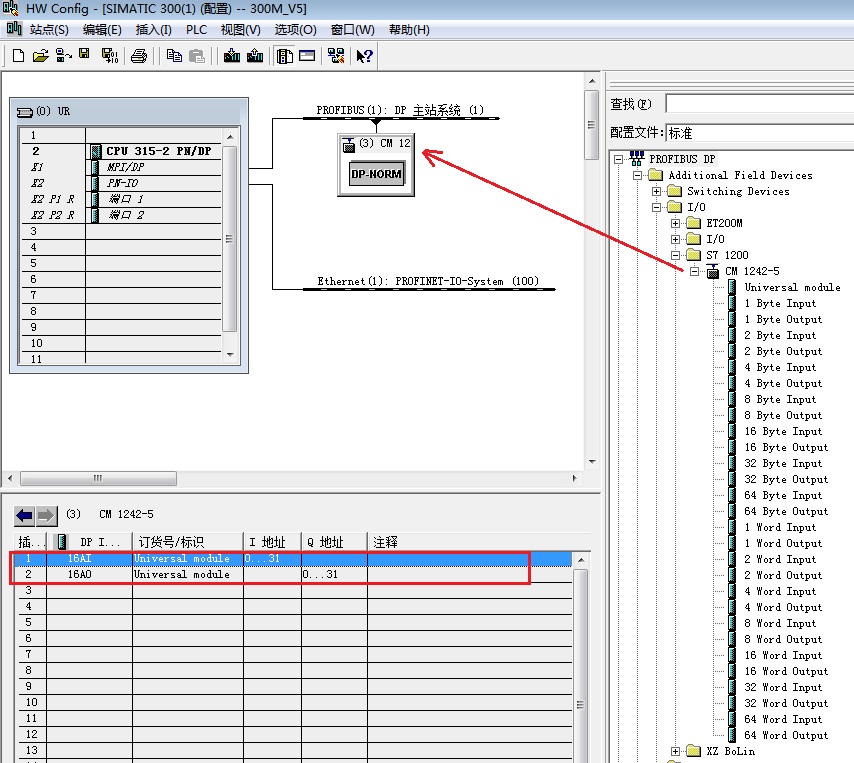
Task: Click the I 地址 column header
Action: pyautogui.click(x=272, y=542)
